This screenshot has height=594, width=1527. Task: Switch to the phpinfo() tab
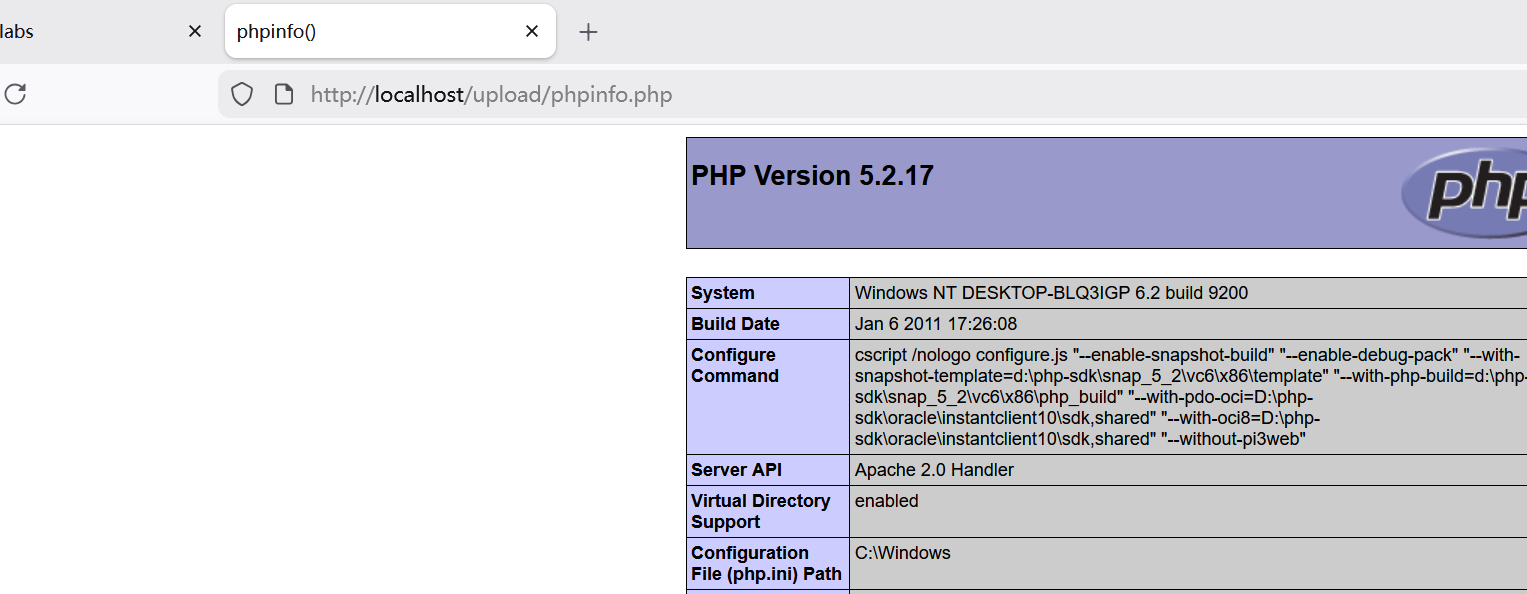(x=390, y=31)
